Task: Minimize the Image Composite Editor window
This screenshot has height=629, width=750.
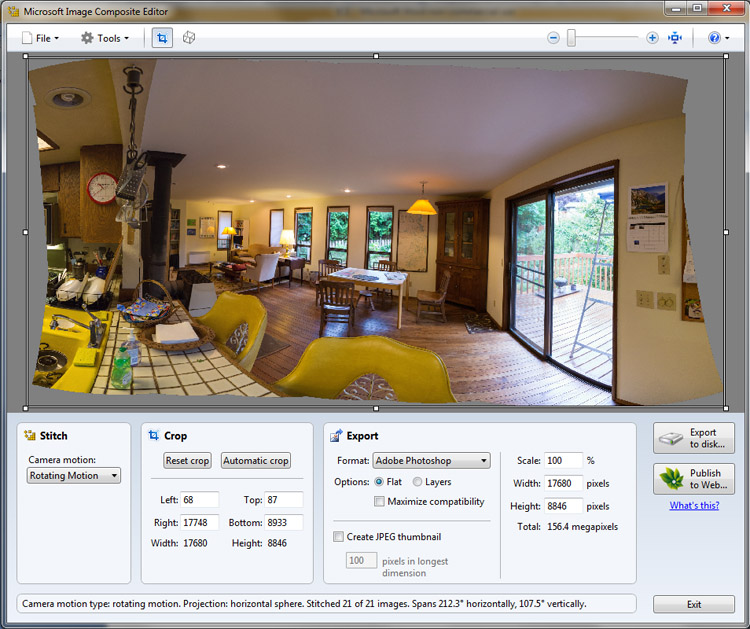Action: tap(677, 8)
